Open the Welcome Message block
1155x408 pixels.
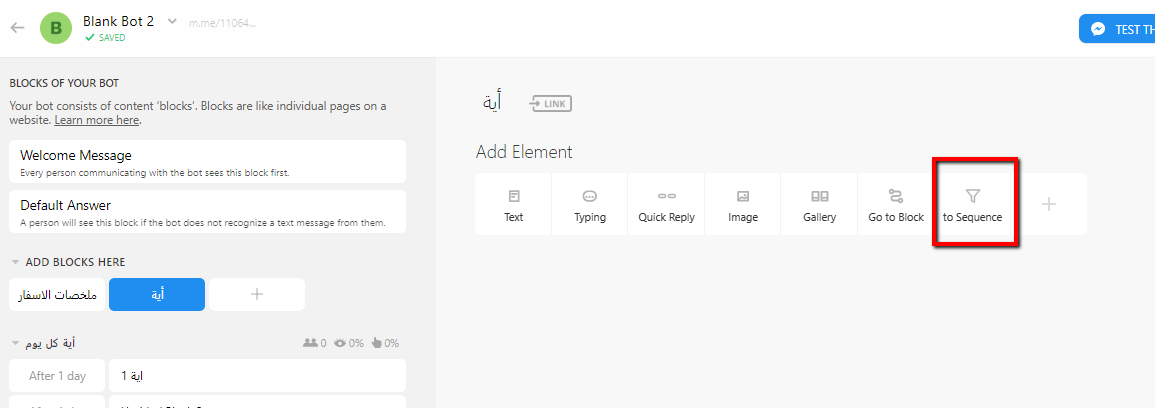click(x=208, y=161)
